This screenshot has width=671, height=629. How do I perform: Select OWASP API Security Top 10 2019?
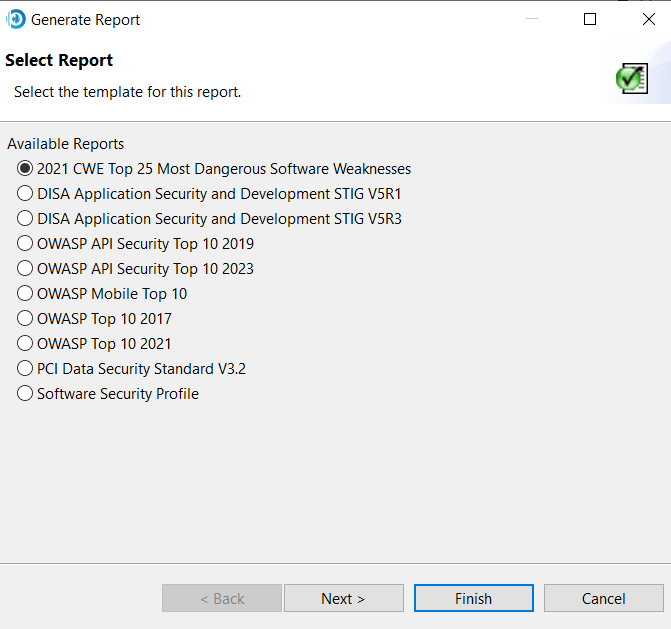(25, 244)
